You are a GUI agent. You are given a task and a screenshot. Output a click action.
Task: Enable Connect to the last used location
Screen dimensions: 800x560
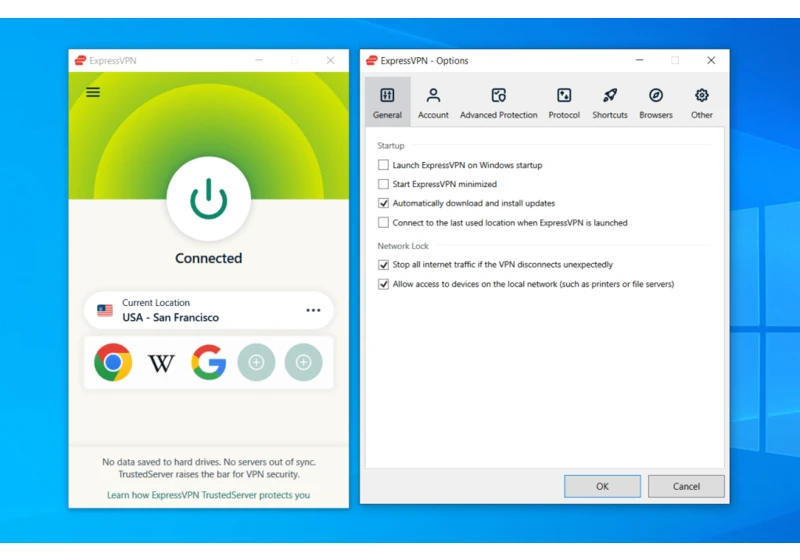click(383, 222)
